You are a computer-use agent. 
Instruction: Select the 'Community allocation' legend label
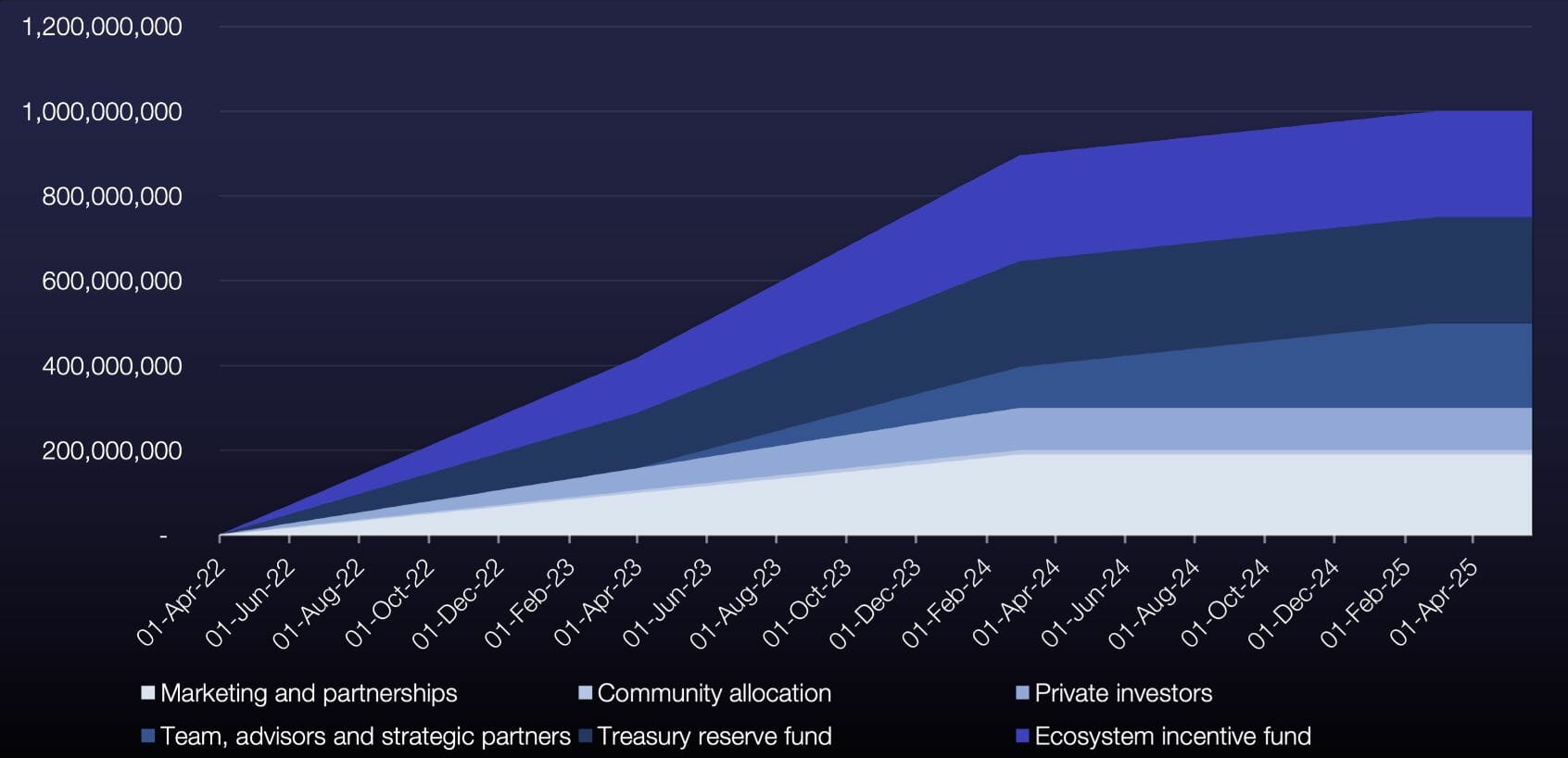(x=714, y=693)
